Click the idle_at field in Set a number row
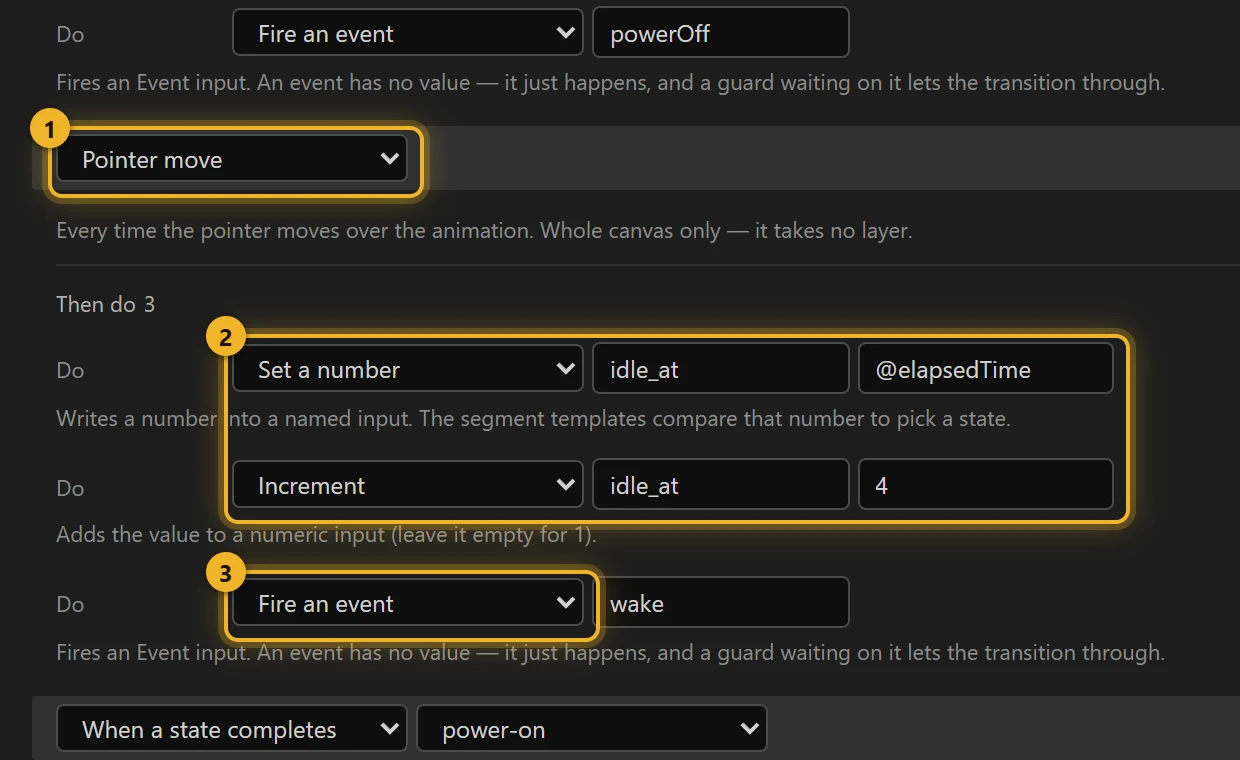The image size is (1240, 760). (721, 369)
